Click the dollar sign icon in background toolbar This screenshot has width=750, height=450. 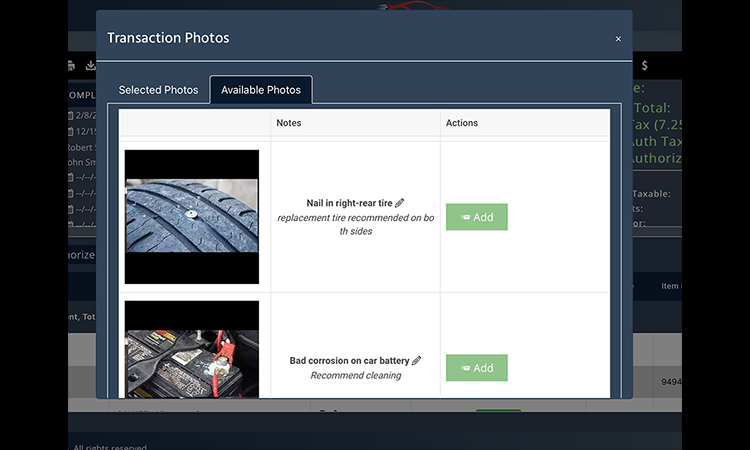pyautogui.click(x=645, y=66)
